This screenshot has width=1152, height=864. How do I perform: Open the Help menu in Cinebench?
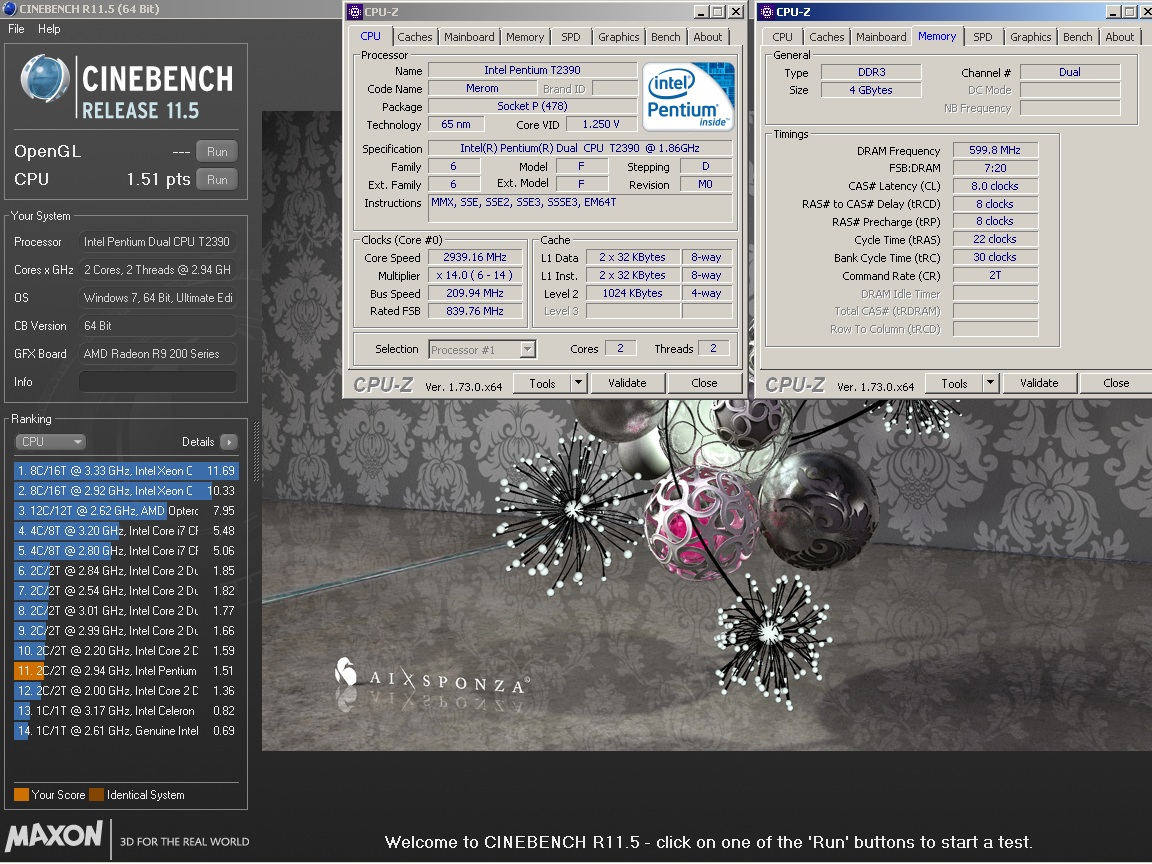pyautogui.click(x=49, y=29)
